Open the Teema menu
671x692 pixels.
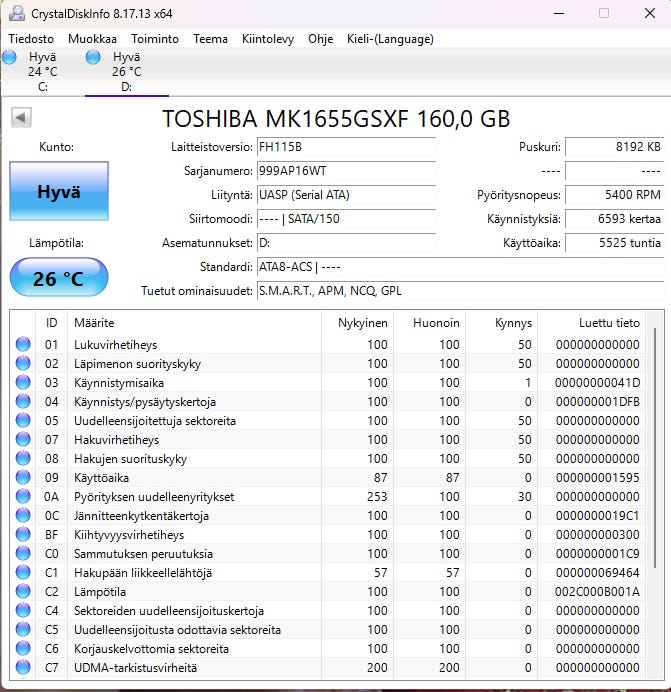(x=210, y=39)
